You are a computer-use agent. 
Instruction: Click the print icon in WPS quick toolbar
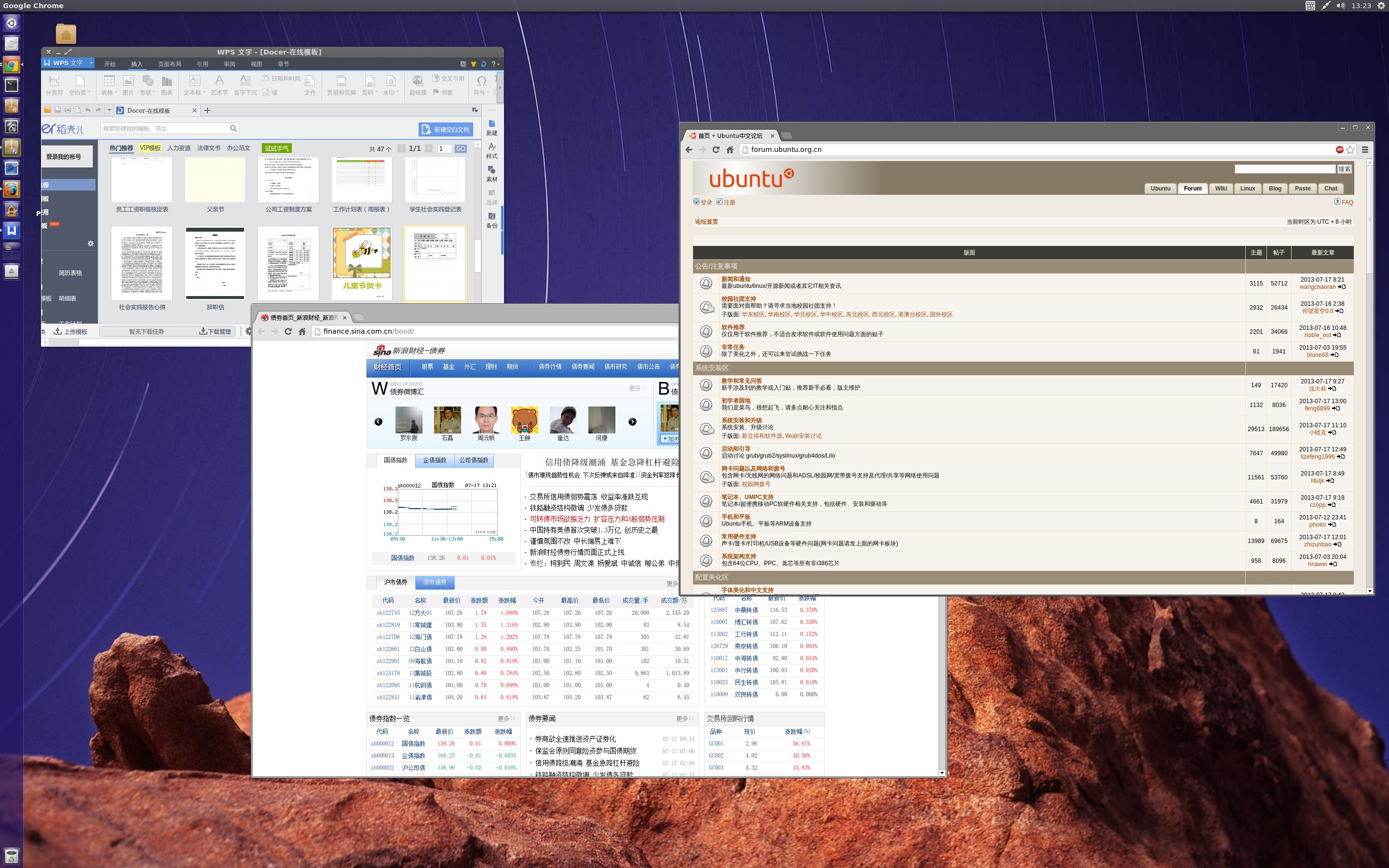pyautogui.click(x=68, y=109)
